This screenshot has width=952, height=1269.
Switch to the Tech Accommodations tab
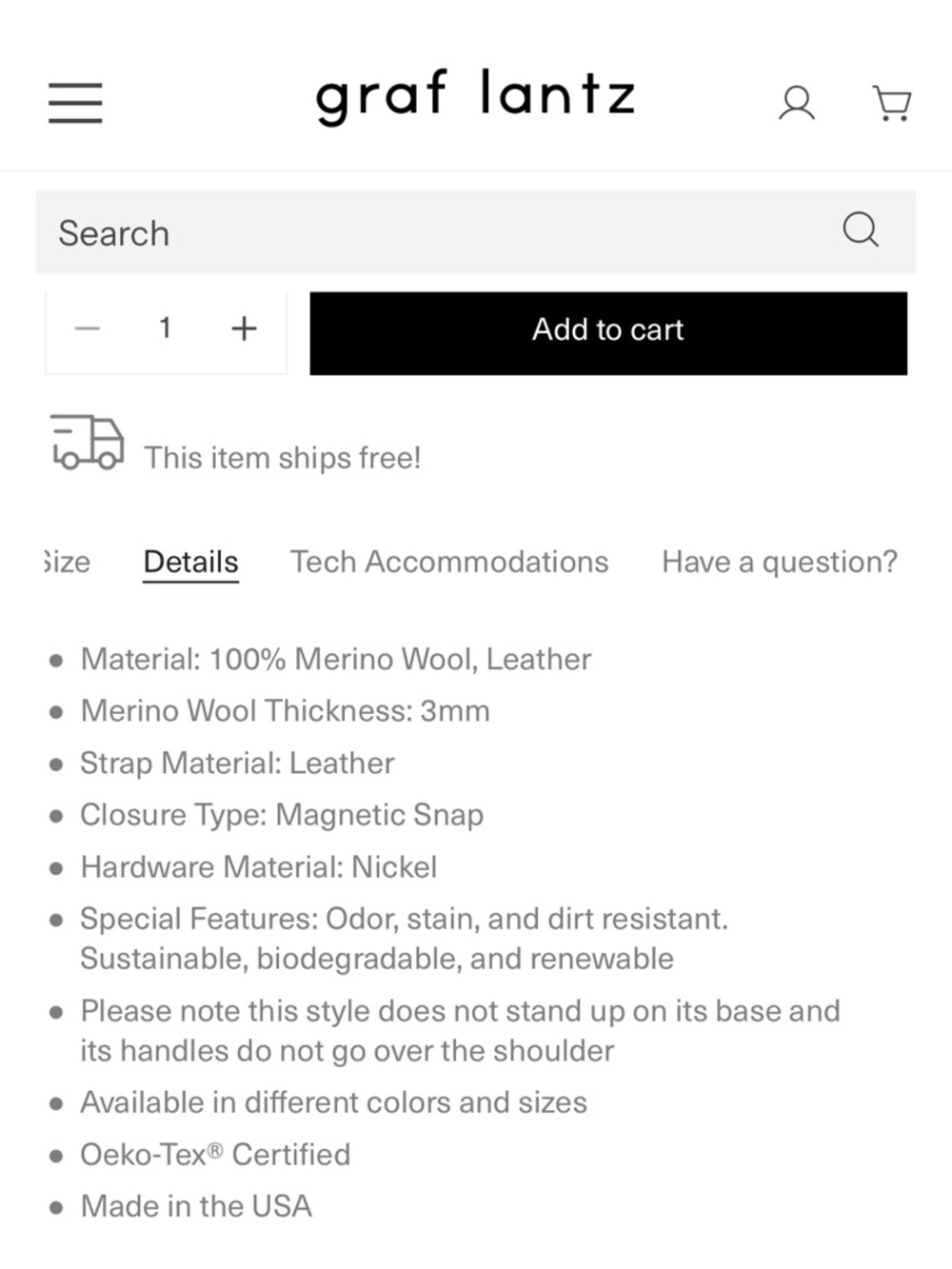449,562
